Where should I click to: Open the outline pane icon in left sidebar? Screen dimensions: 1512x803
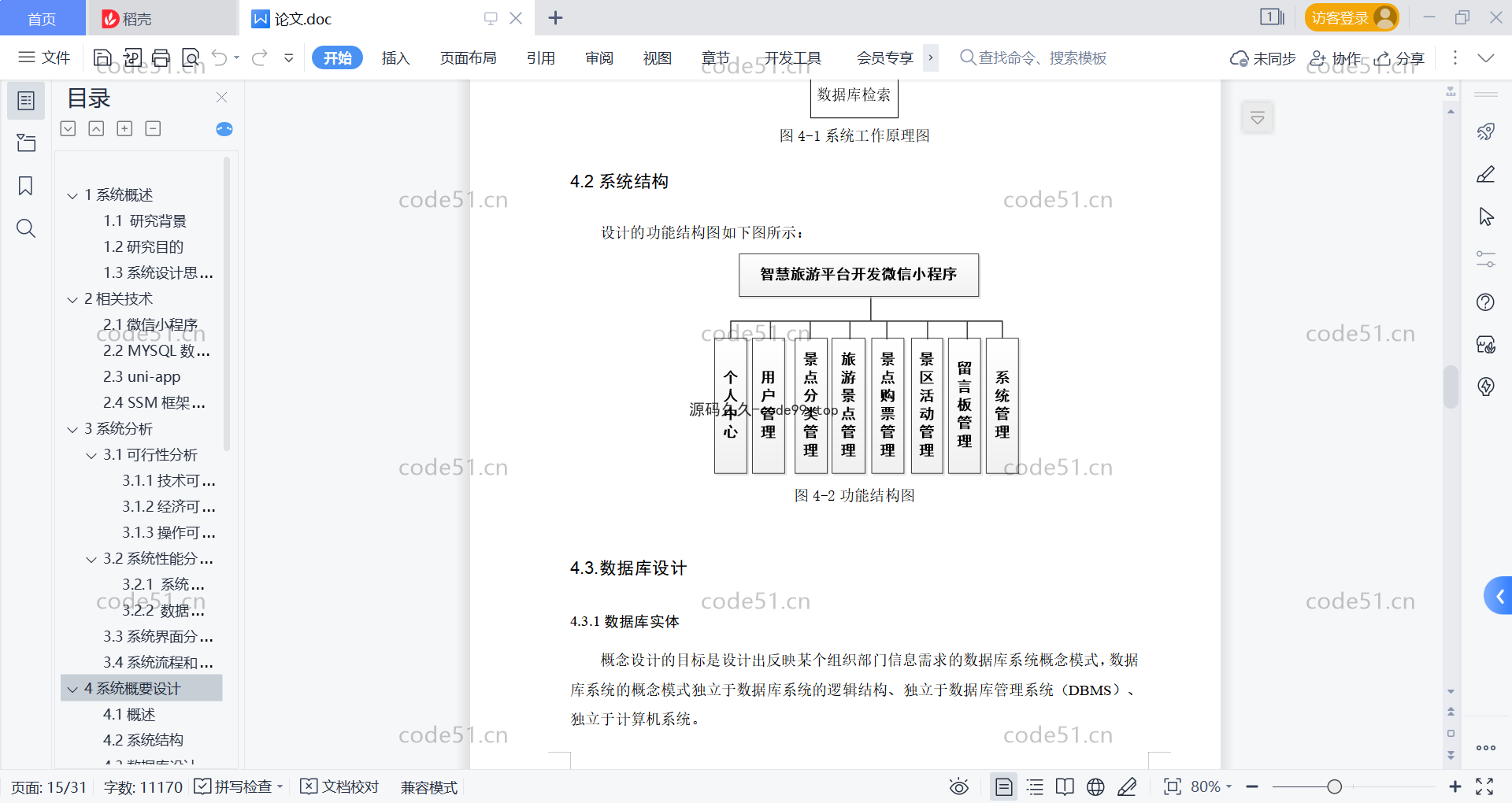(x=26, y=101)
